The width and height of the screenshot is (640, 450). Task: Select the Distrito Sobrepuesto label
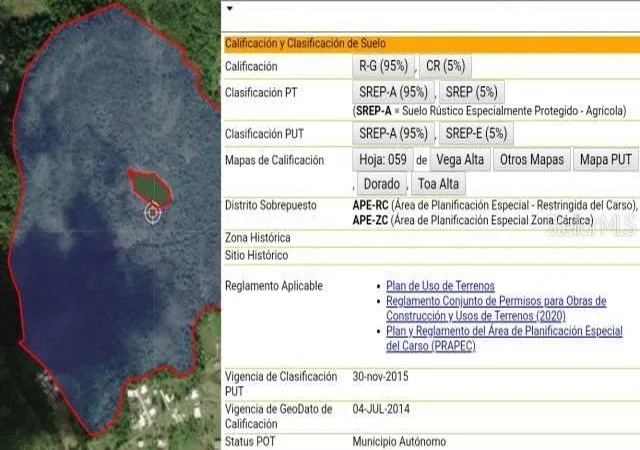point(271,205)
